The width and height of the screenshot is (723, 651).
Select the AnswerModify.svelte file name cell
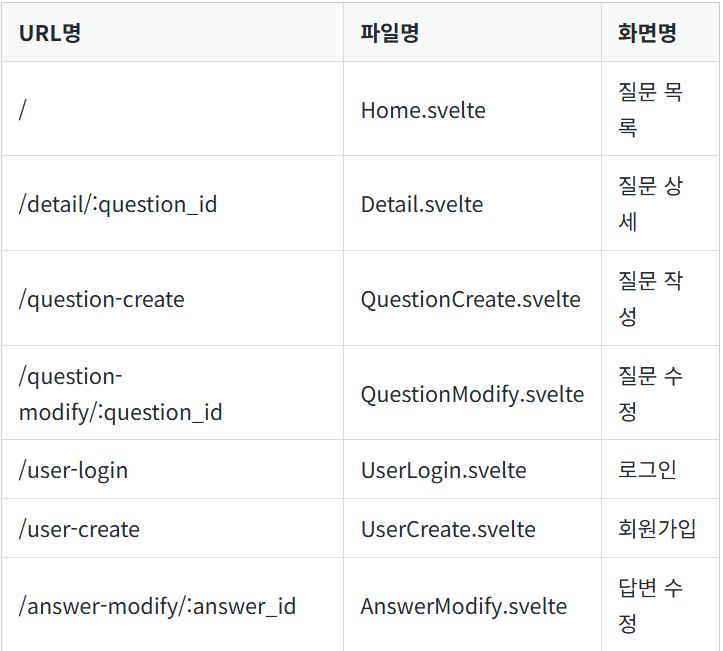(464, 606)
